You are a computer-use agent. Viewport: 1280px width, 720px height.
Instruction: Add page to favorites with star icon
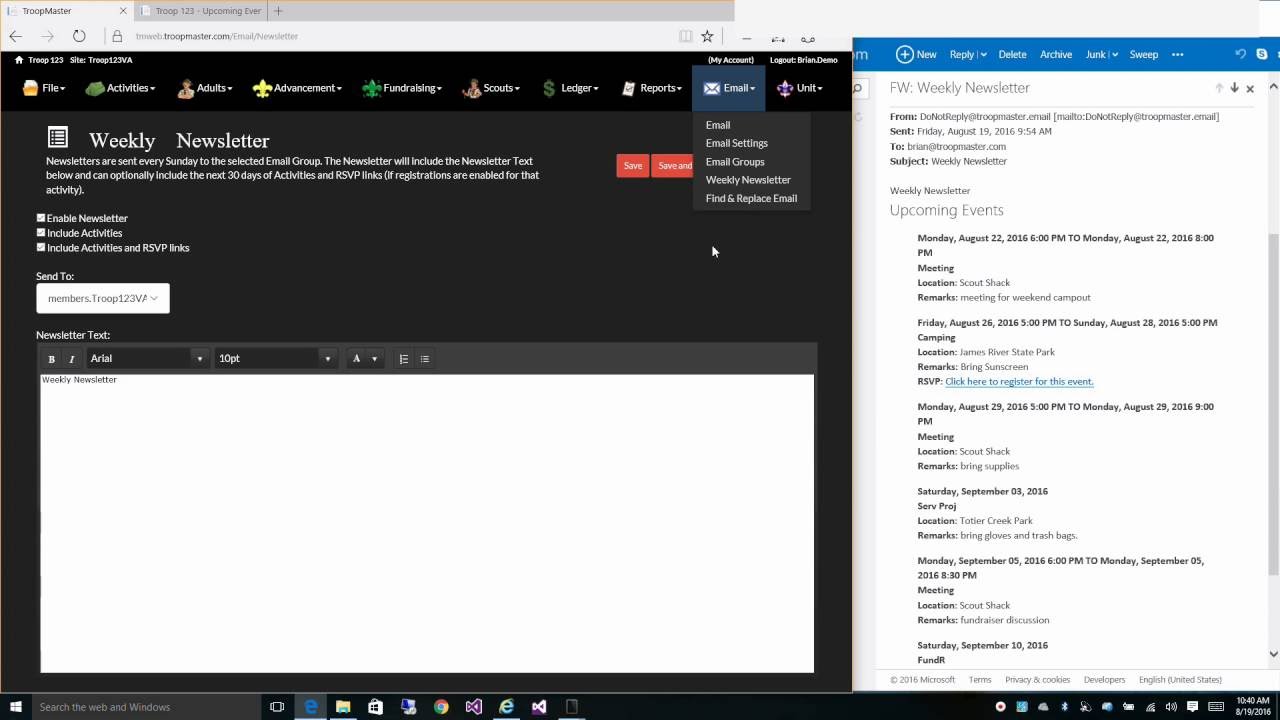707,36
